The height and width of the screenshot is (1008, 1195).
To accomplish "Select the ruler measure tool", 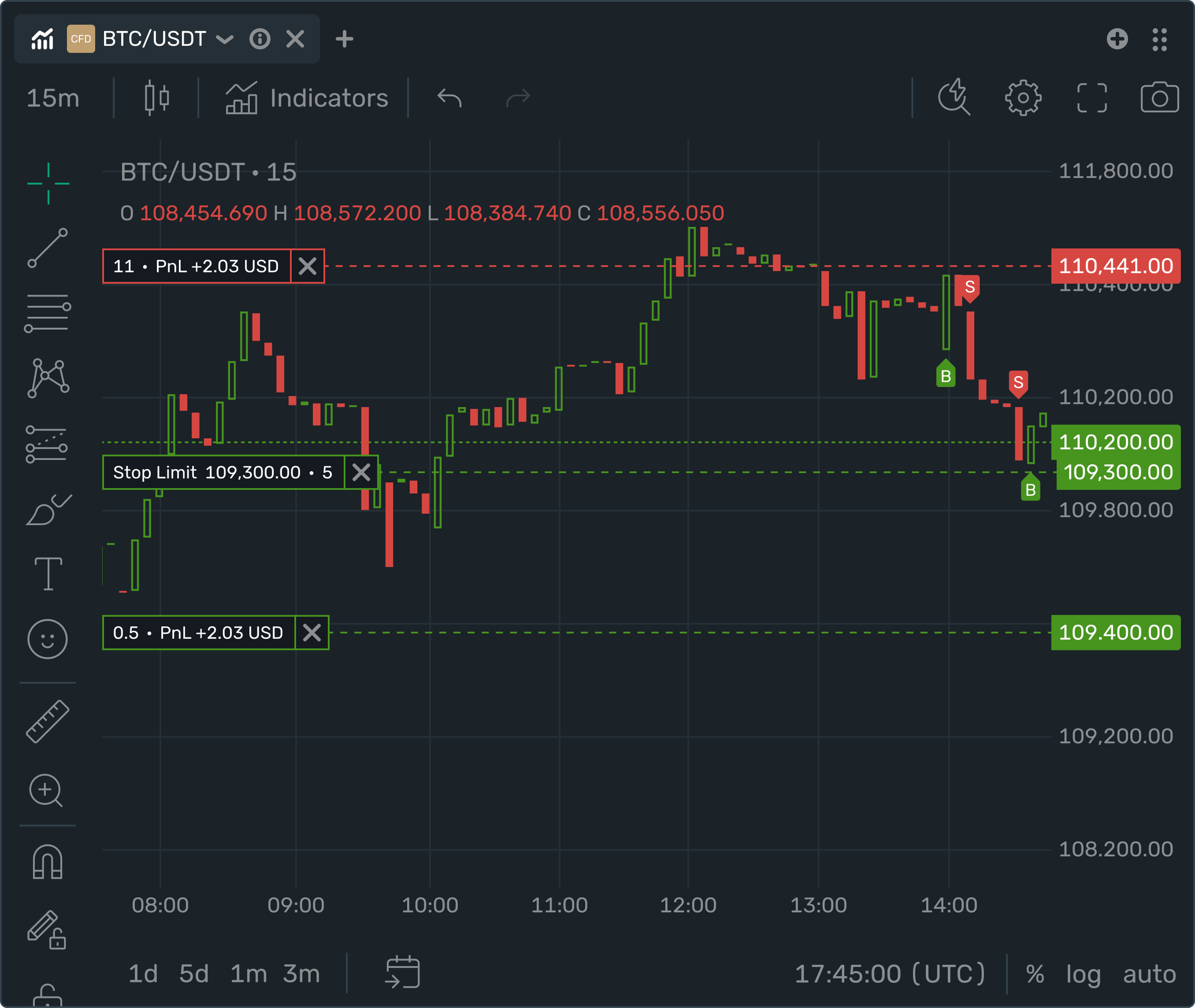I will point(48,721).
